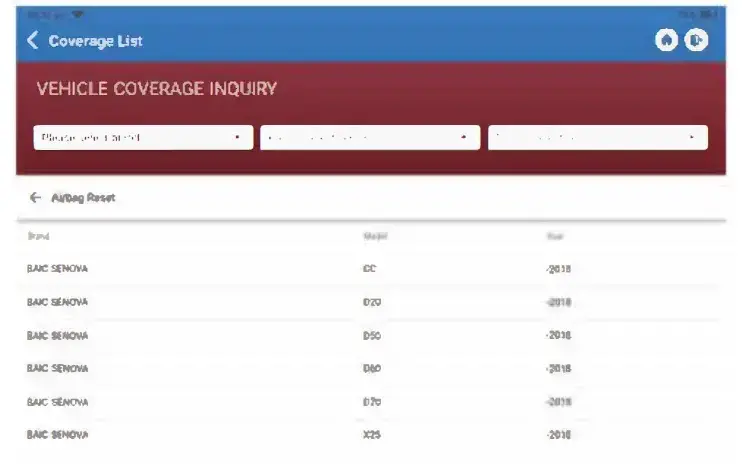Viewport: 742px width, 471px height.
Task: Select the Coverage List title text
Action: pos(96,41)
